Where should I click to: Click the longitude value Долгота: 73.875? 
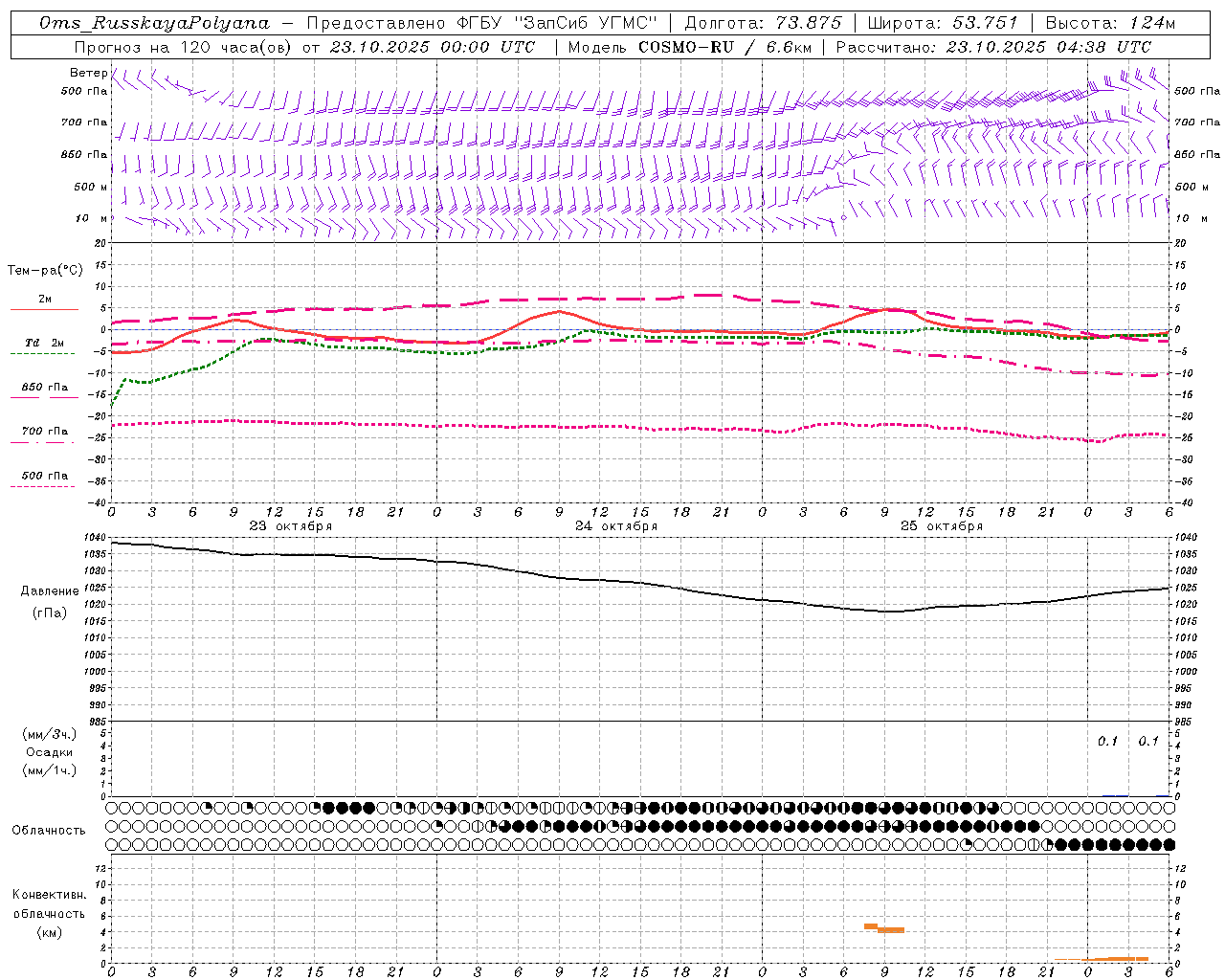(x=763, y=23)
